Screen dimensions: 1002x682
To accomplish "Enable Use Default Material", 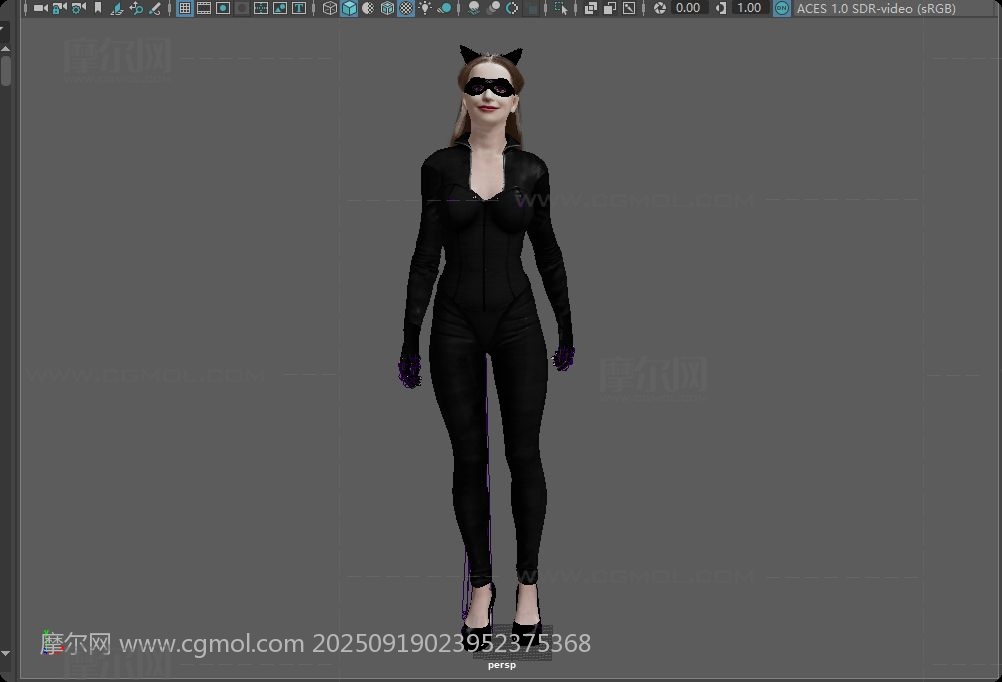I will 368,8.
